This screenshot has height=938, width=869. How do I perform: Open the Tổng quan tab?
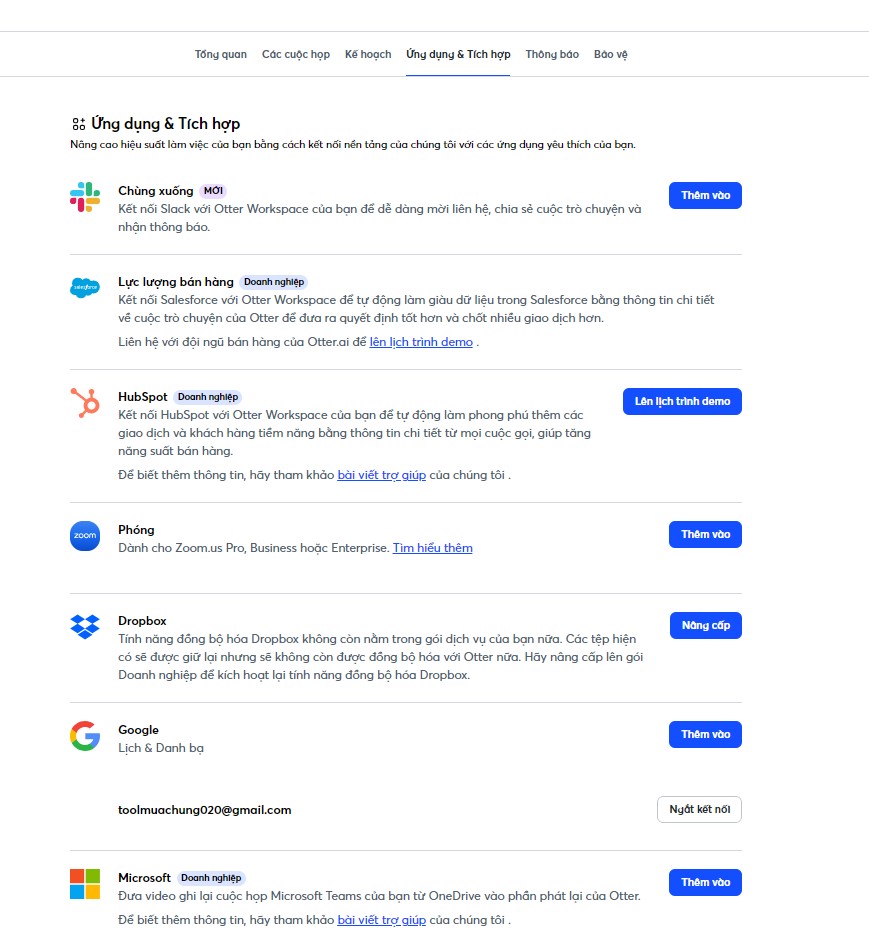[x=221, y=54]
